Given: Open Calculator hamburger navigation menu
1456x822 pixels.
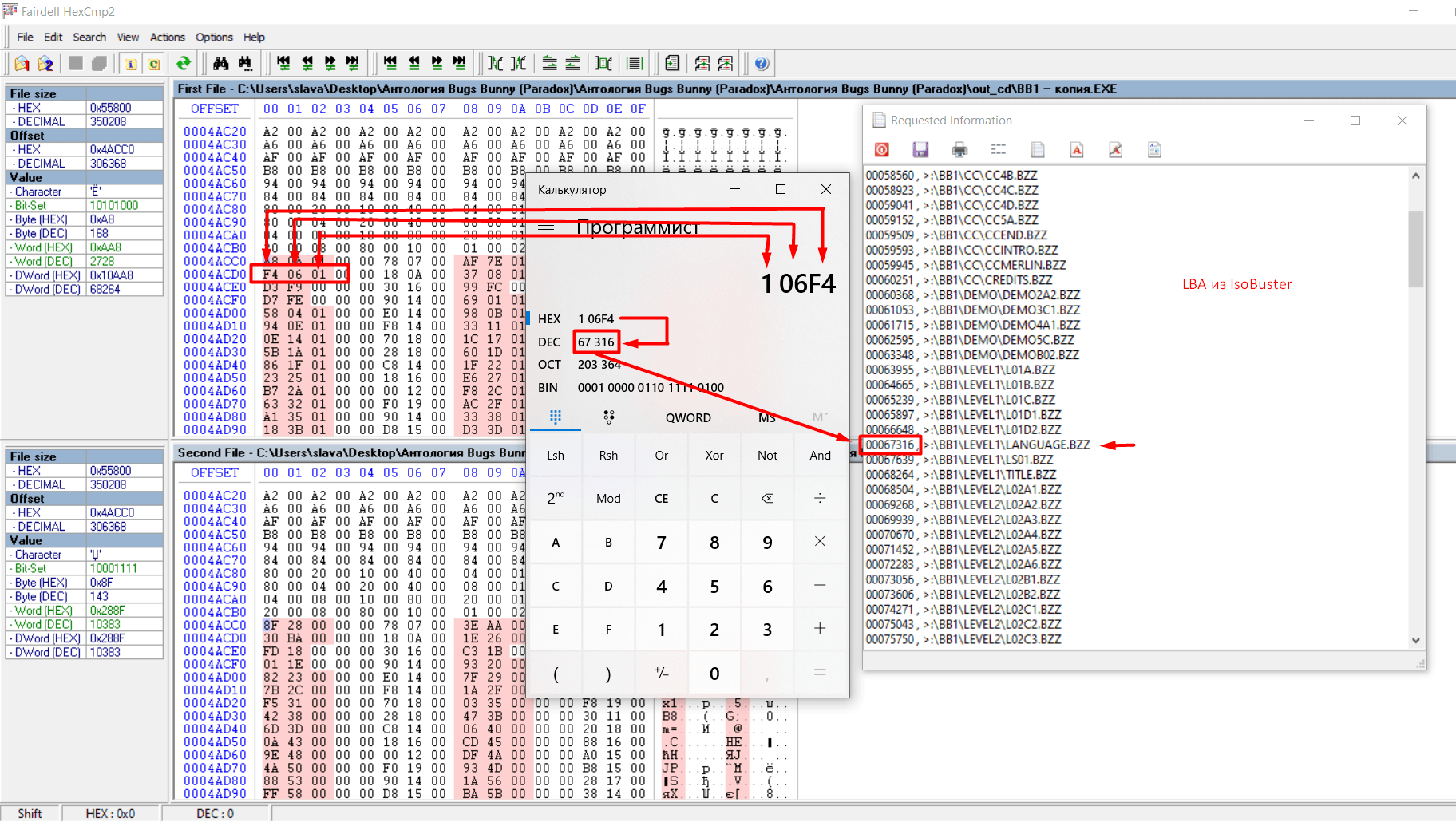Looking at the screenshot, I should click(547, 227).
